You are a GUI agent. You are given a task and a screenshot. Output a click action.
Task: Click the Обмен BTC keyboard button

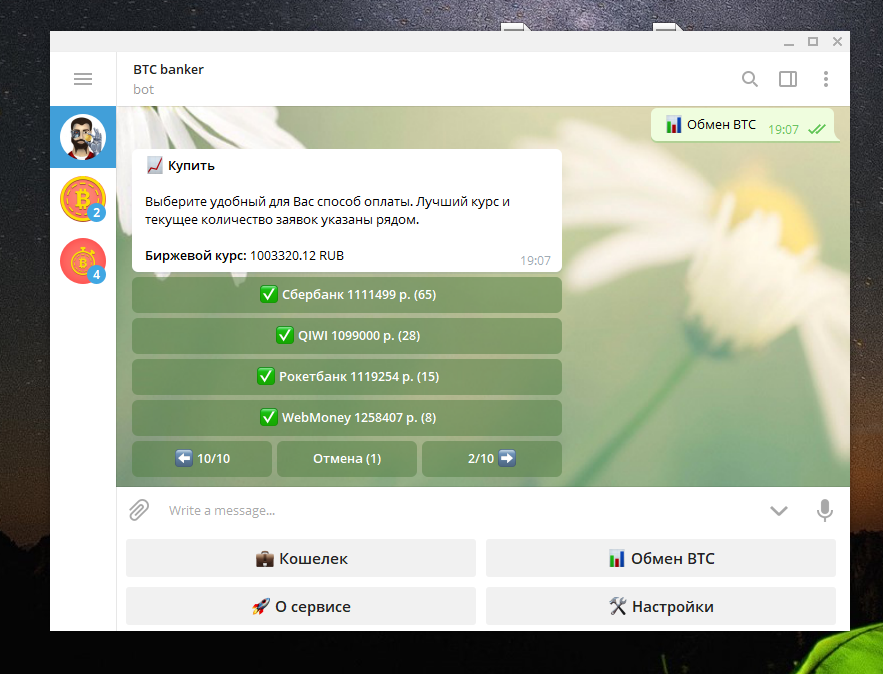coord(661,558)
